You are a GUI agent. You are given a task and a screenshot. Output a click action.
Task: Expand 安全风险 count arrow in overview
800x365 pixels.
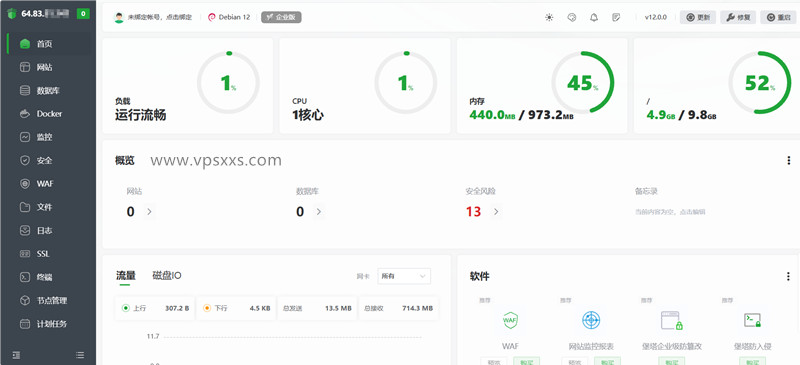(496, 211)
